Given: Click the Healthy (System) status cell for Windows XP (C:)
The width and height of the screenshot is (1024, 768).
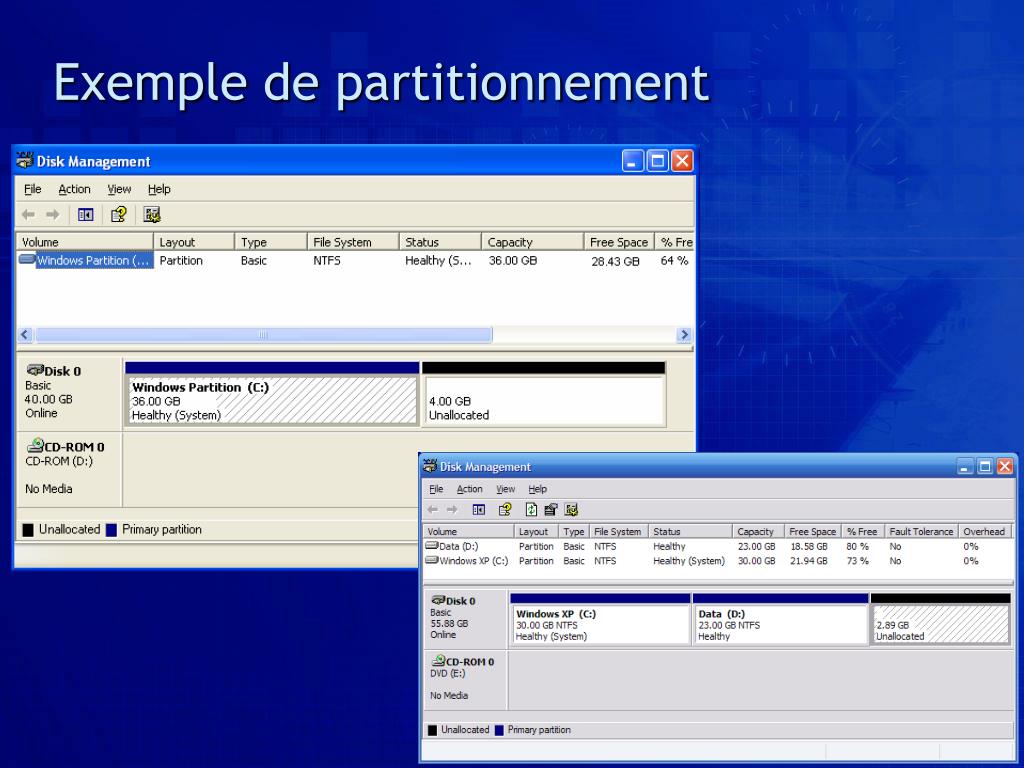Looking at the screenshot, I should point(689,561).
